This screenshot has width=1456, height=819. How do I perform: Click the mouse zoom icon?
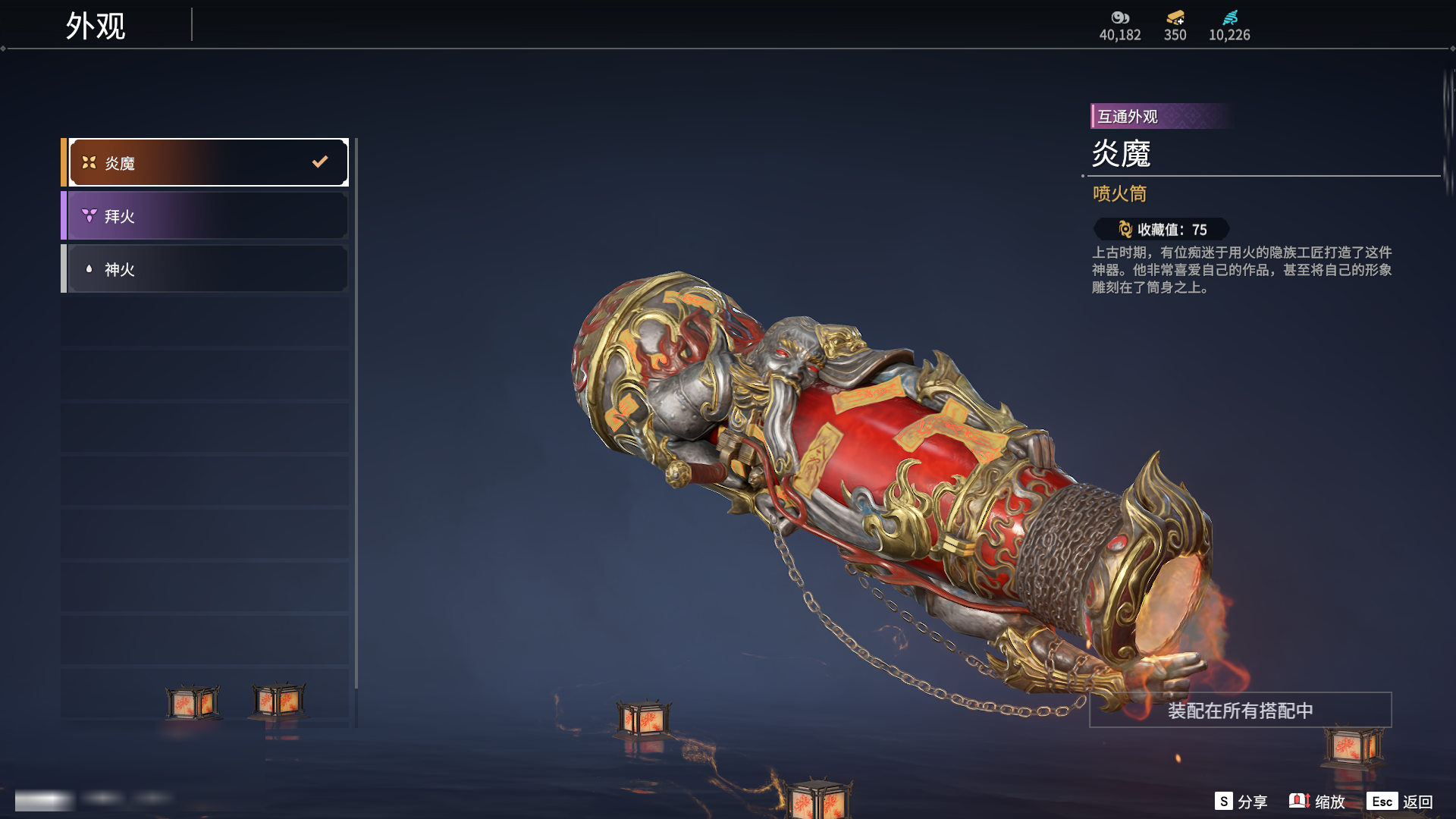point(1299,801)
